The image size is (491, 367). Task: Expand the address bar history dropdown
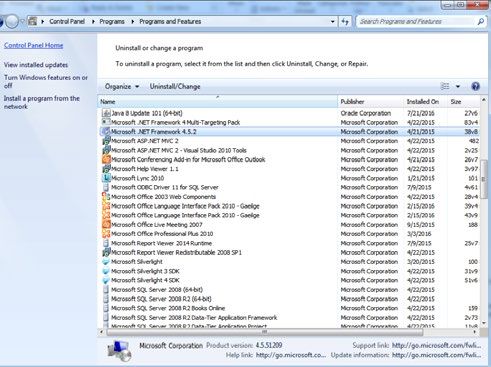[332, 22]
